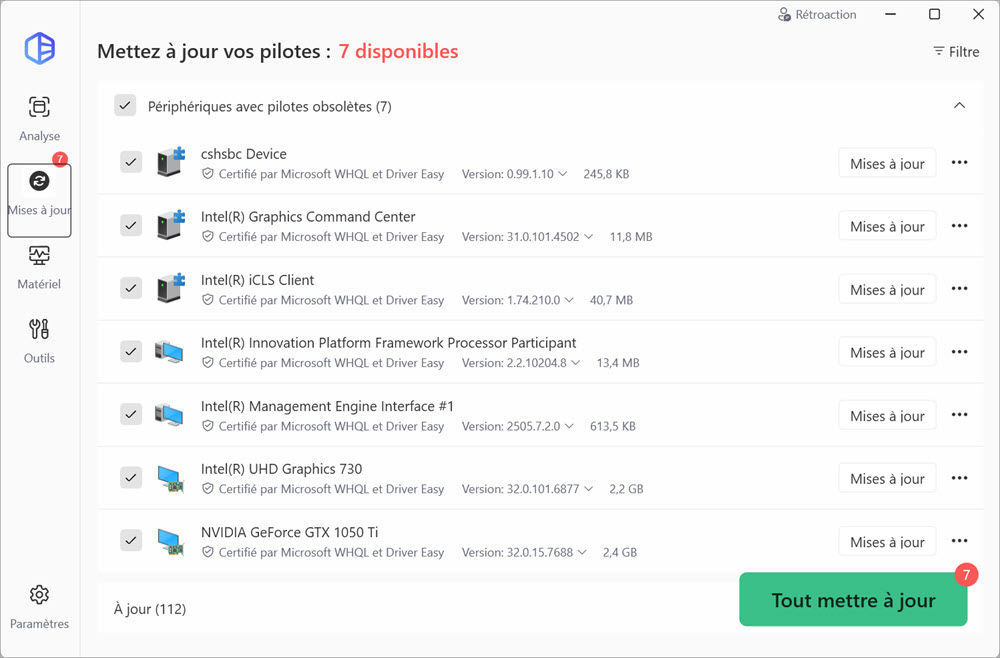
Task: Open the Analyse scan section
Action: click(40, 119)
